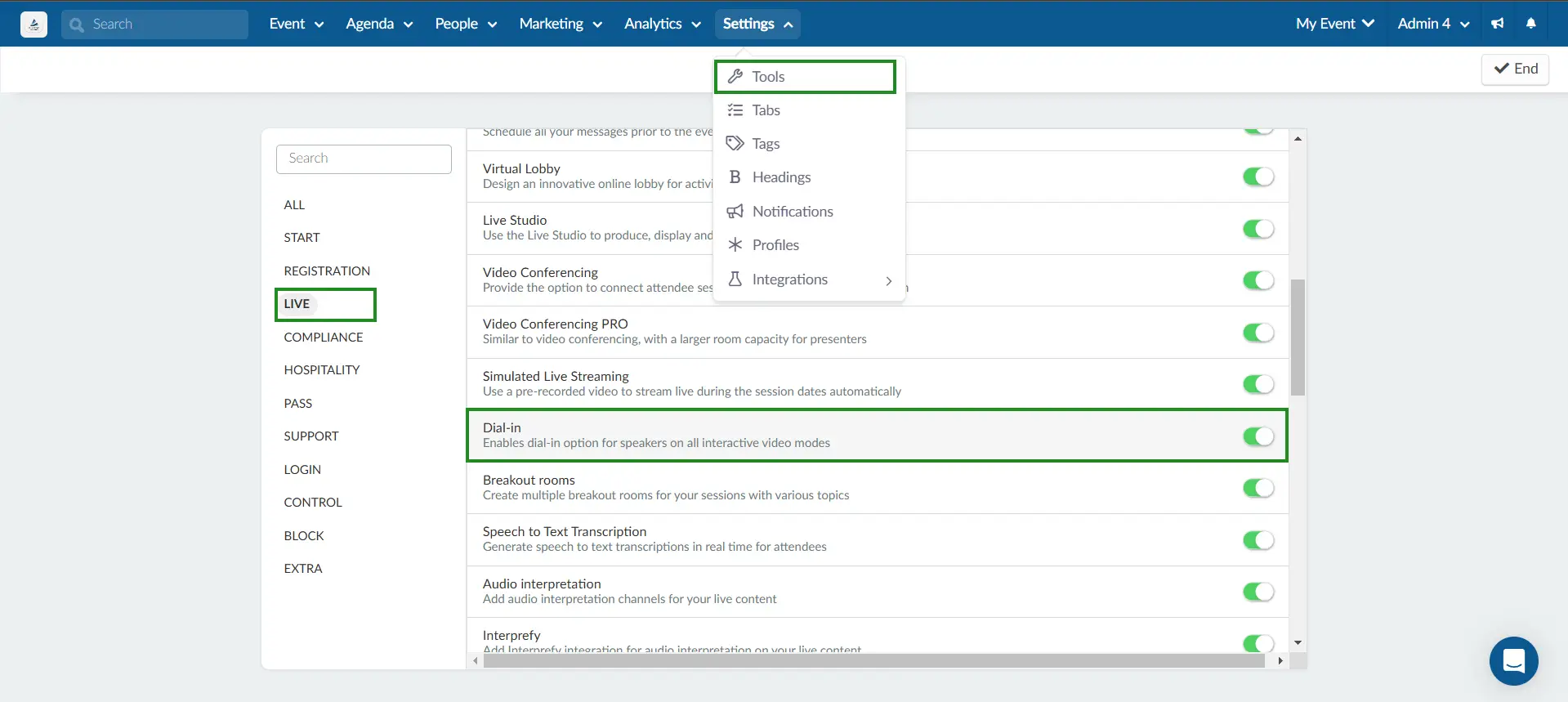
Task: Expand Integrations submenu chevron
Action: (889, 280)
